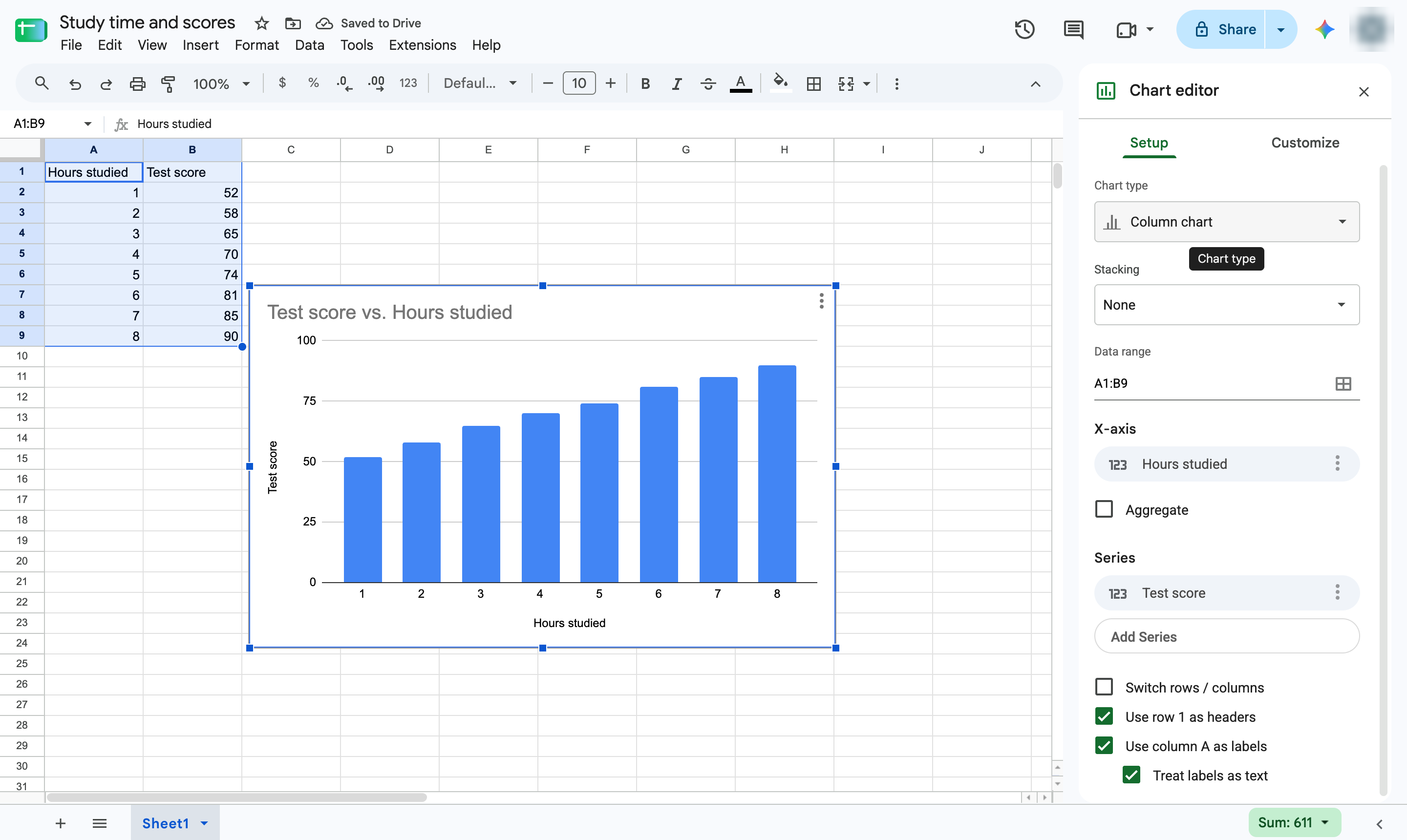
Task: Open the Format menu
Action: 256,45
